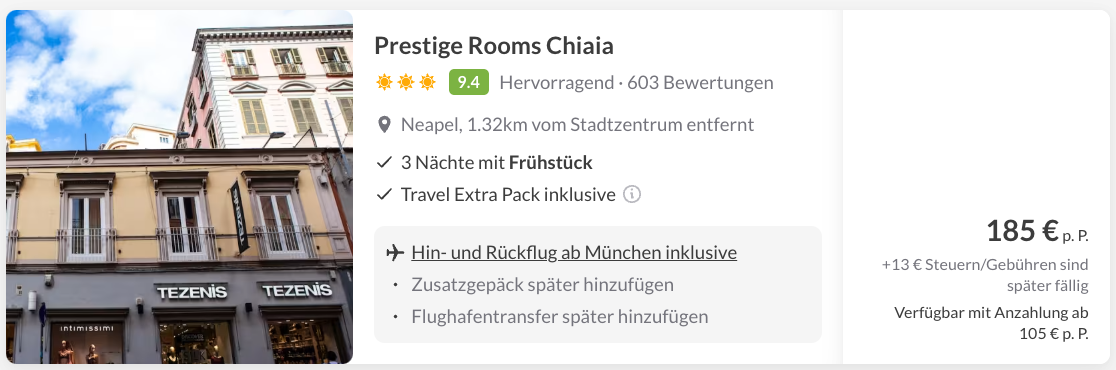Open the hotel building photo thumbnail

click(179, 186)
